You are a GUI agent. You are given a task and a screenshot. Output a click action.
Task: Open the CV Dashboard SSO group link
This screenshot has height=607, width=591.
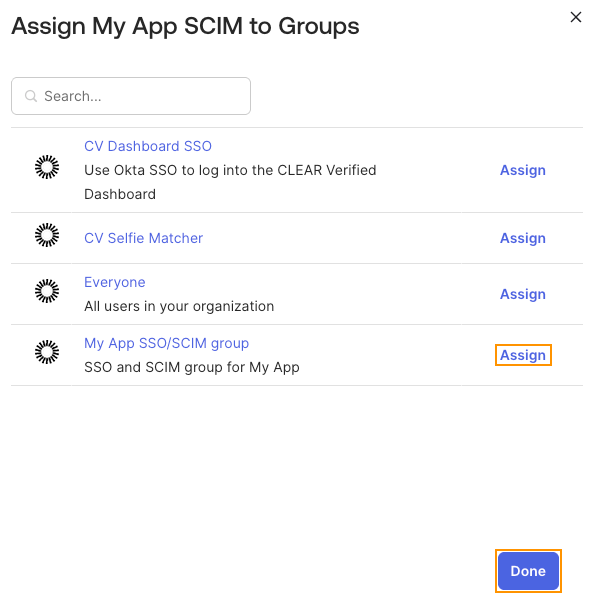pos(148,146)
